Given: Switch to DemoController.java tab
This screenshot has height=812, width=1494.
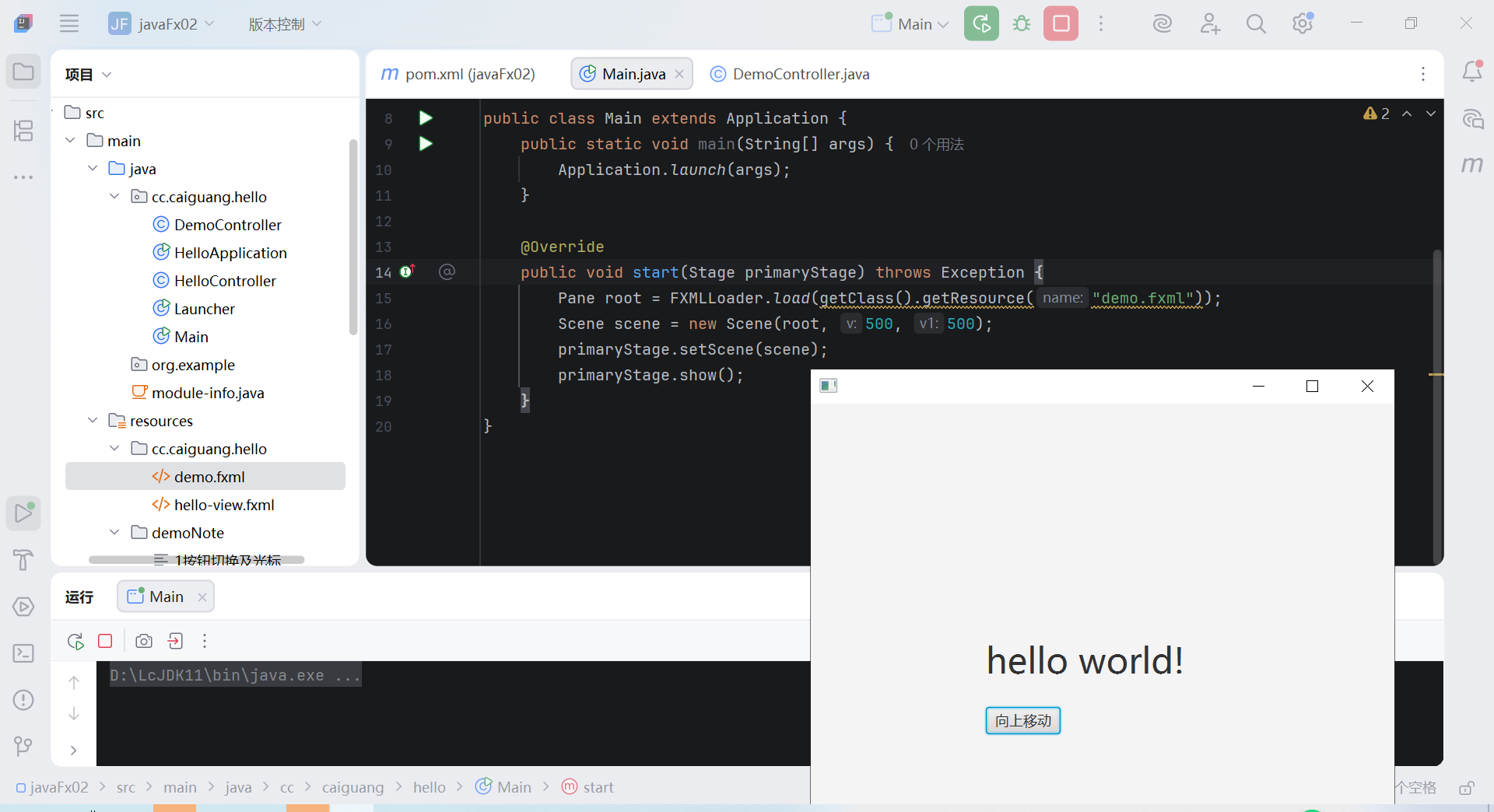Looking at the screenshot, I should pyautogui.click(x=791, y=74).
